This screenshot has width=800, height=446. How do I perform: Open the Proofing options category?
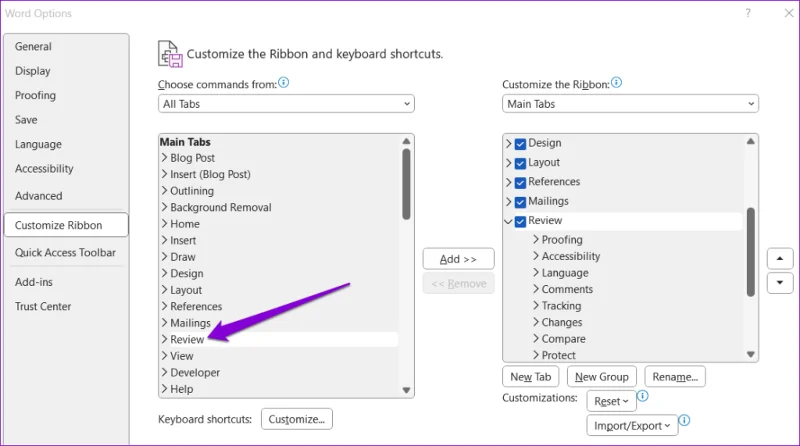coord(35,95)
